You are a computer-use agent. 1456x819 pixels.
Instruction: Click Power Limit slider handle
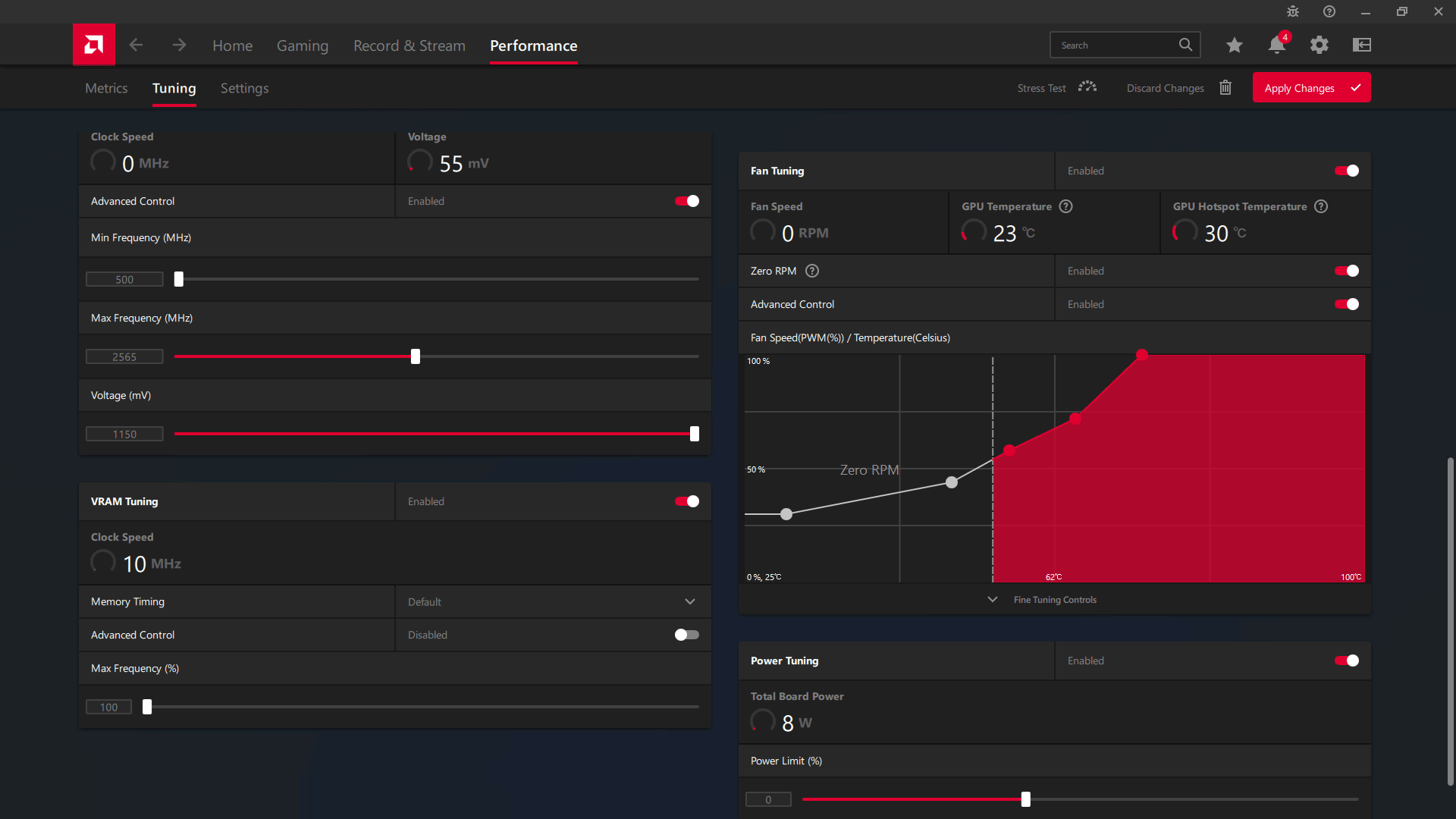[x=1026, y=799]
